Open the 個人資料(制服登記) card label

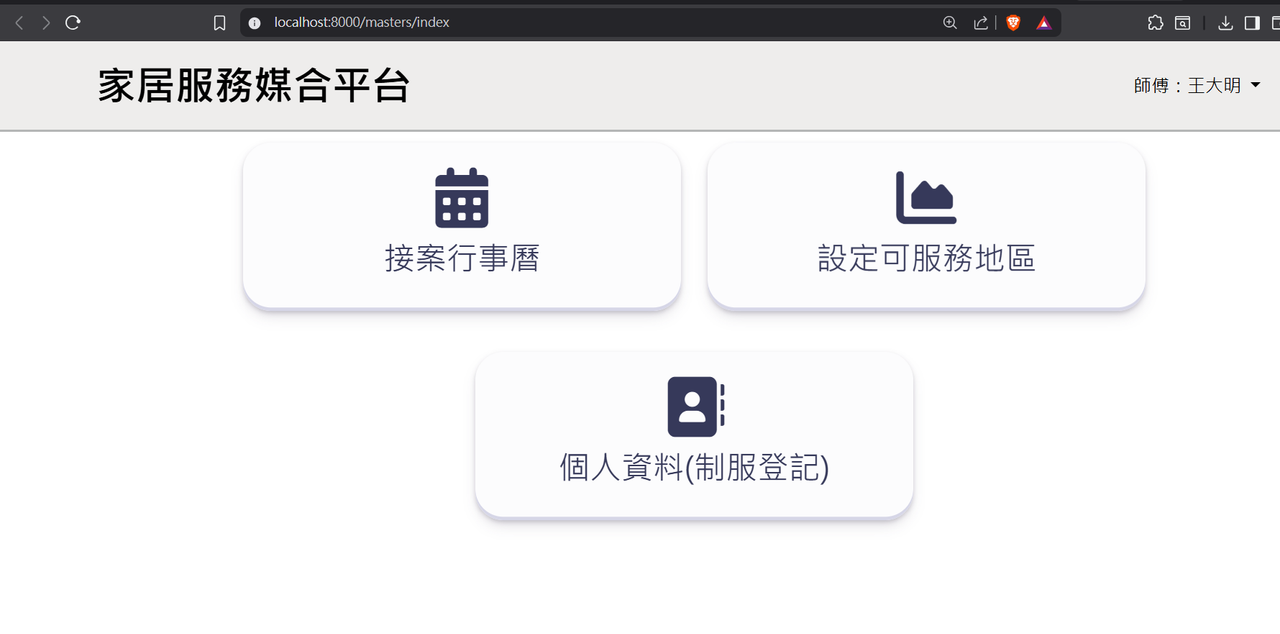(x=694, y=468)
